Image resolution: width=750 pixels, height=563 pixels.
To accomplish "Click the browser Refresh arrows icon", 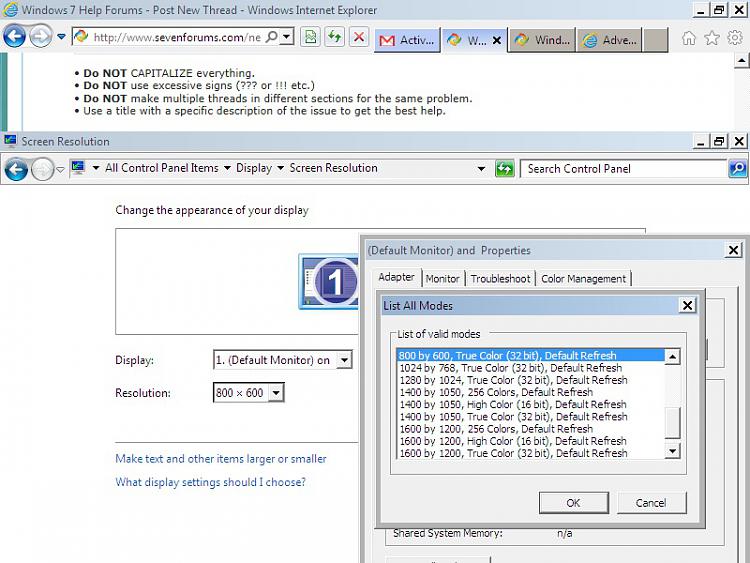I will tap(334, 37).
